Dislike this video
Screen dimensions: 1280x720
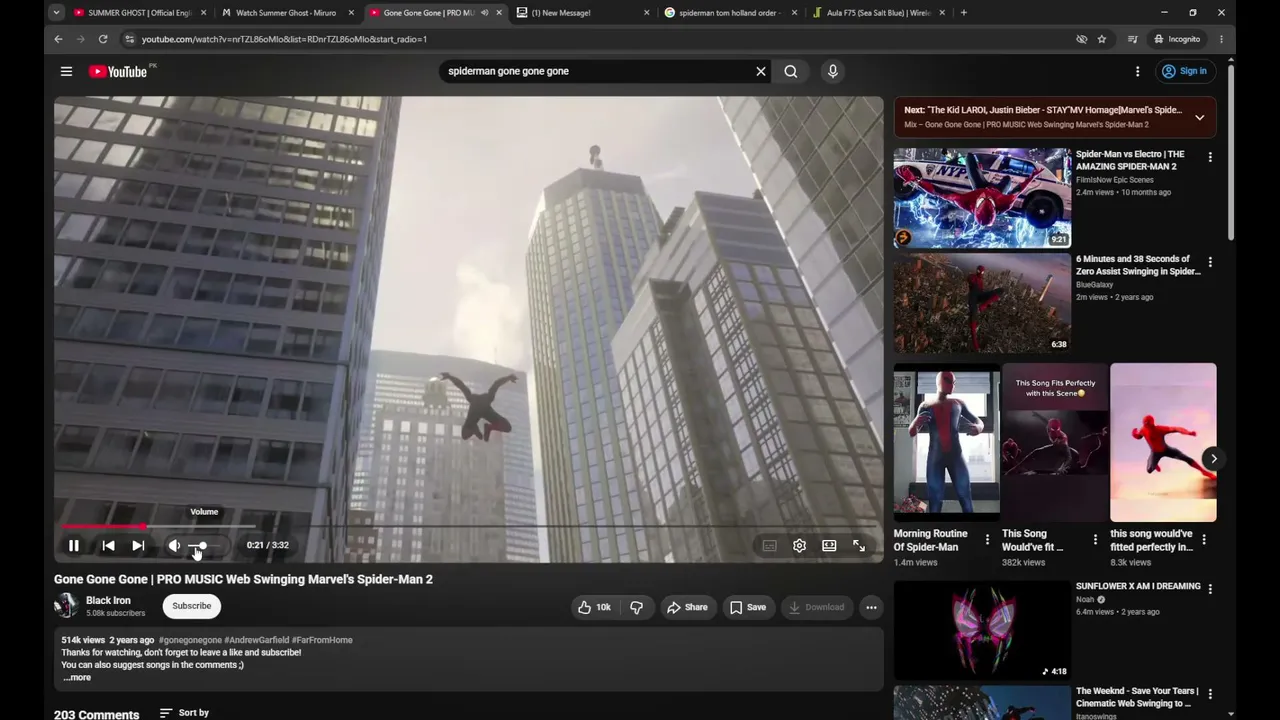(x=636, y=607)
